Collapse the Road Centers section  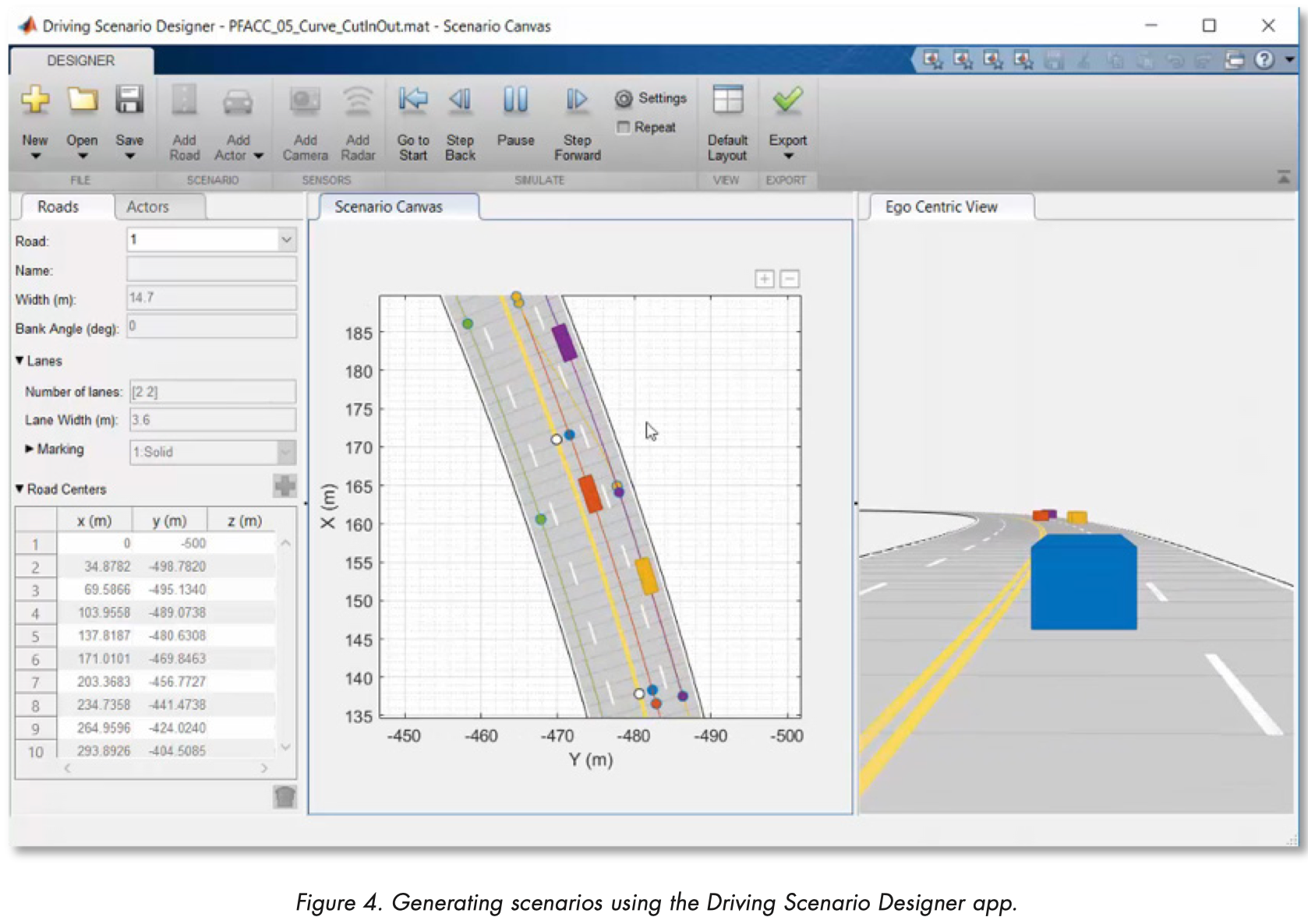tap(18, 488)
